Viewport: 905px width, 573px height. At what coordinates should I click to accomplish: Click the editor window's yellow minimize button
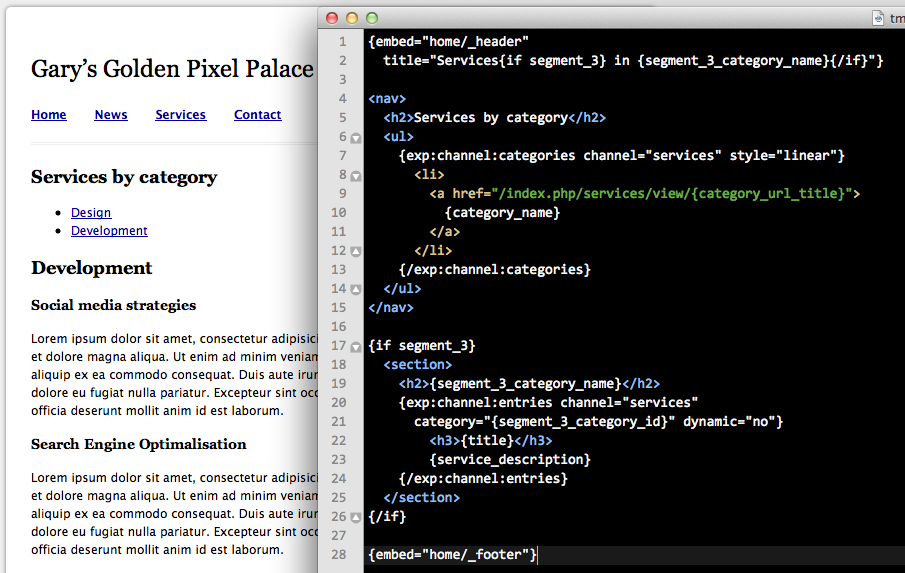click(x=352, y=18)
